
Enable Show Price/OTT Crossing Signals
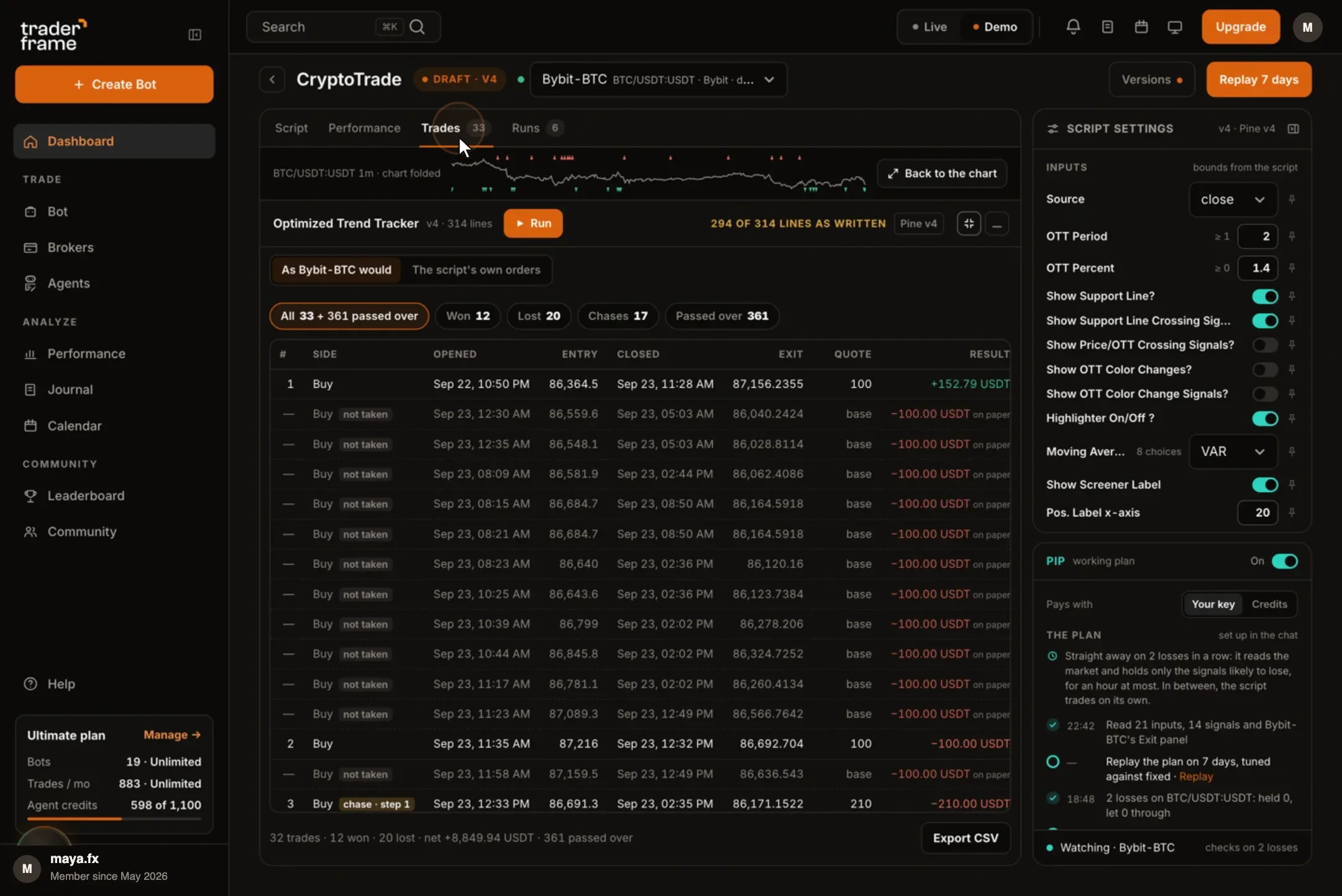click(x=1265, y=345)
